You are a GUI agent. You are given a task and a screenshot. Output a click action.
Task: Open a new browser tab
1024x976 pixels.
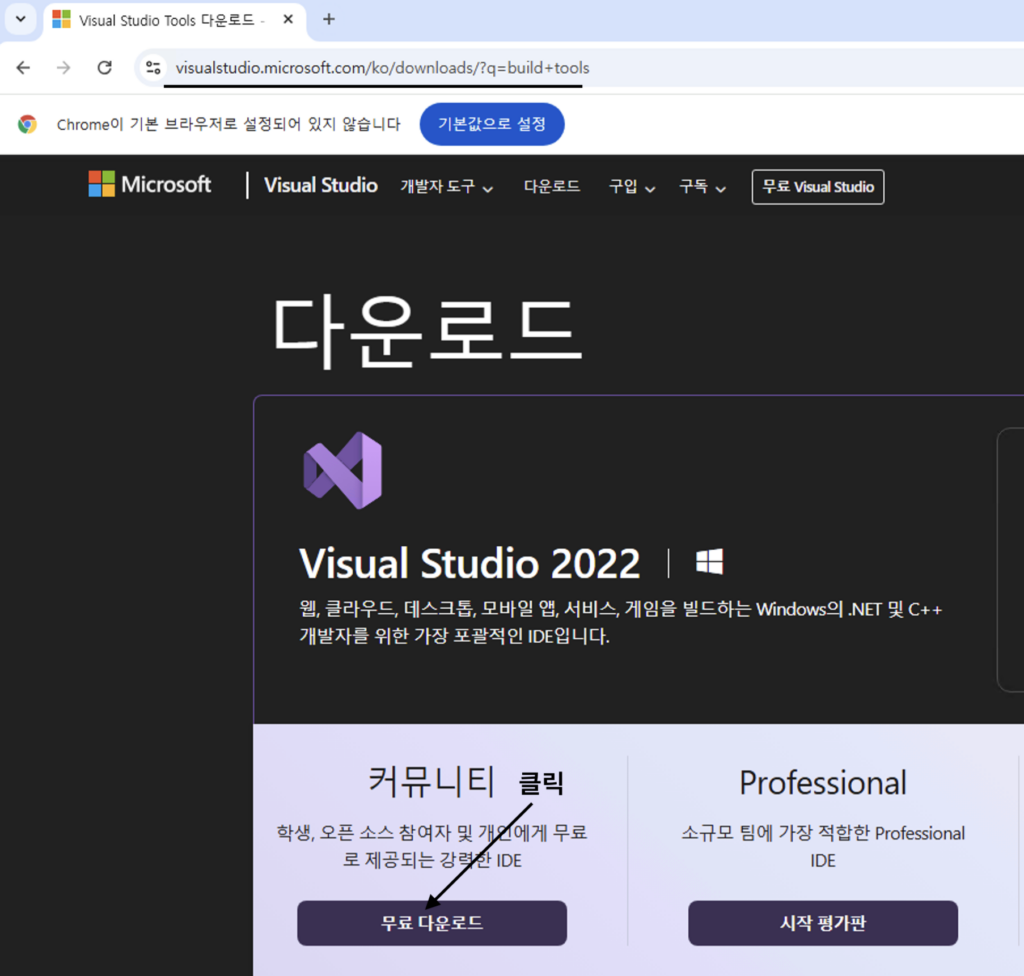(329, 20)
